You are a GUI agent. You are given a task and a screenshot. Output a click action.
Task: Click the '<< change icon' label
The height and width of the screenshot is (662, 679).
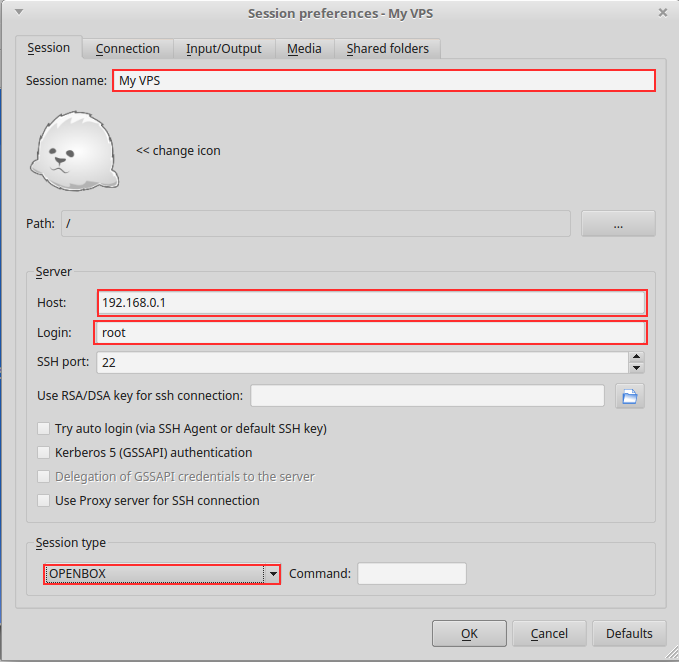coord(178,151)
